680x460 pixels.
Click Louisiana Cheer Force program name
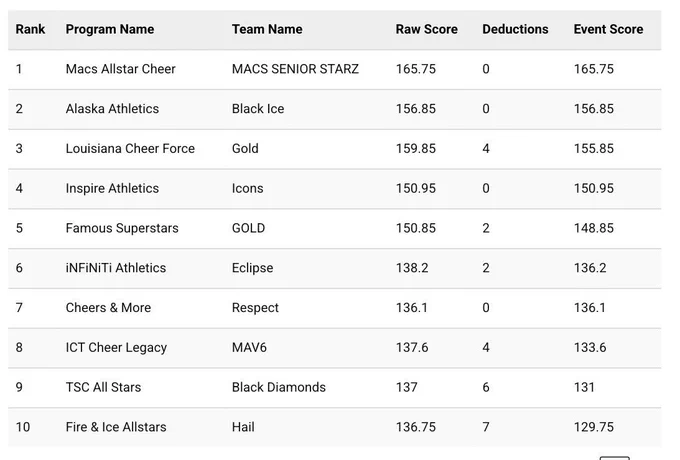tap(130, 149)
